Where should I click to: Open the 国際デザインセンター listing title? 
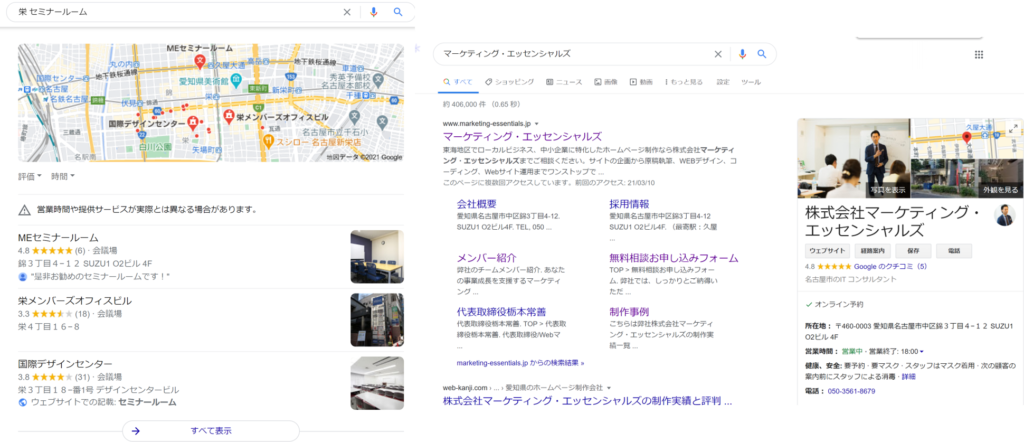pyautogui.click(x=65, y=364)
